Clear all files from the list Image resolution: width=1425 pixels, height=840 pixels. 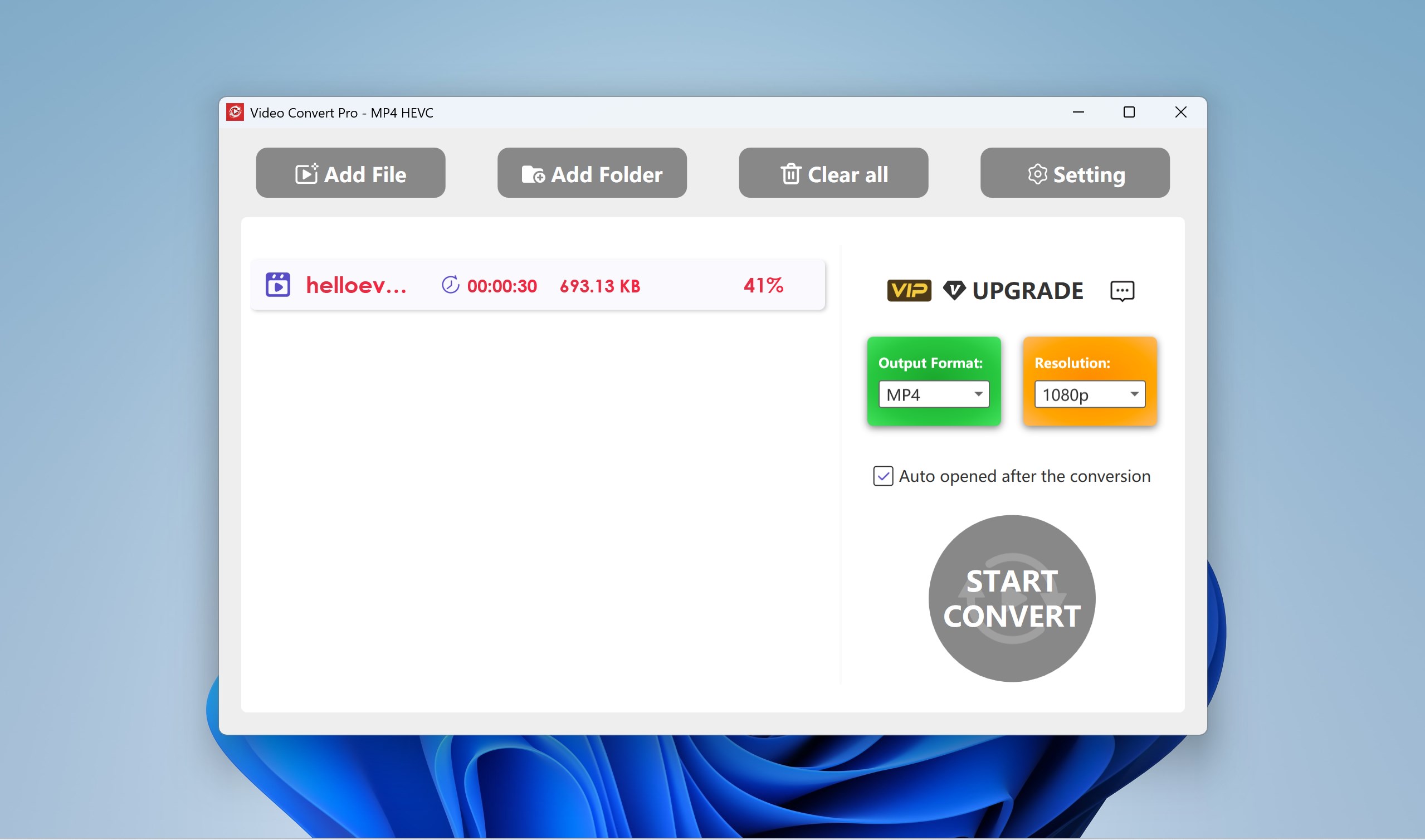pos(833,173)
